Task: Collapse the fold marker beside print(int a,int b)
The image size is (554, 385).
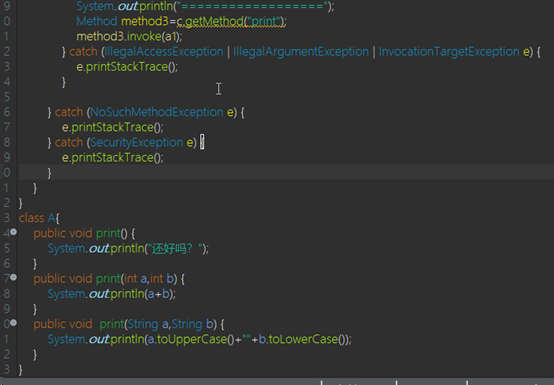Action: pos(13,277)
